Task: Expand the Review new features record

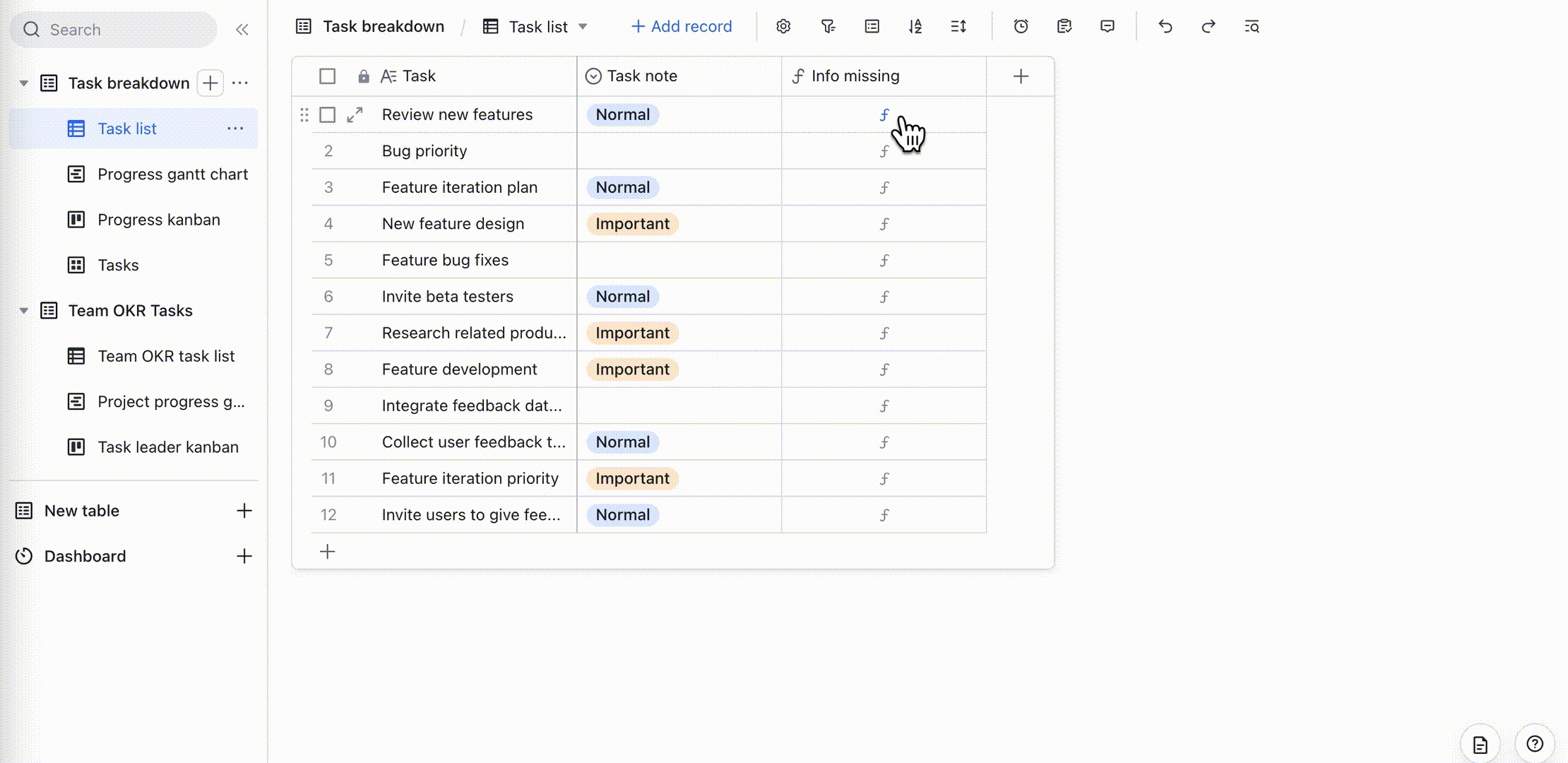Action: 355,115
